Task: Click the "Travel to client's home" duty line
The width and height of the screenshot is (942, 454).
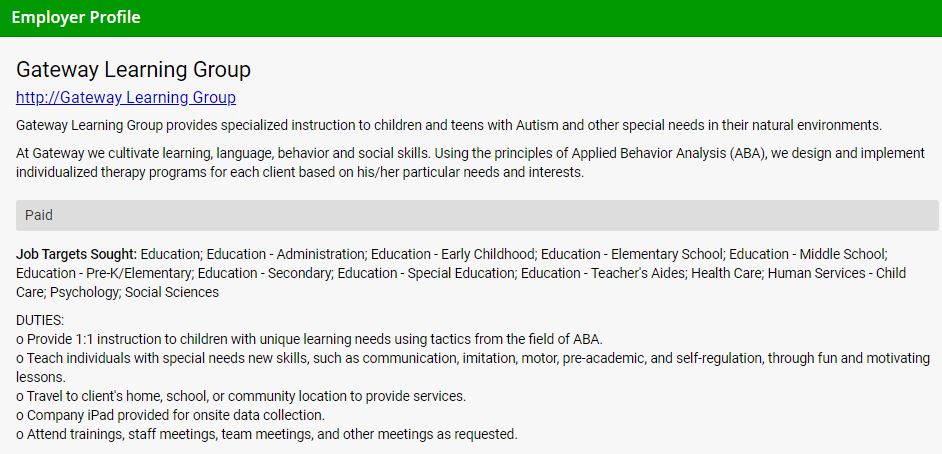Action: (x=241, y=396)
